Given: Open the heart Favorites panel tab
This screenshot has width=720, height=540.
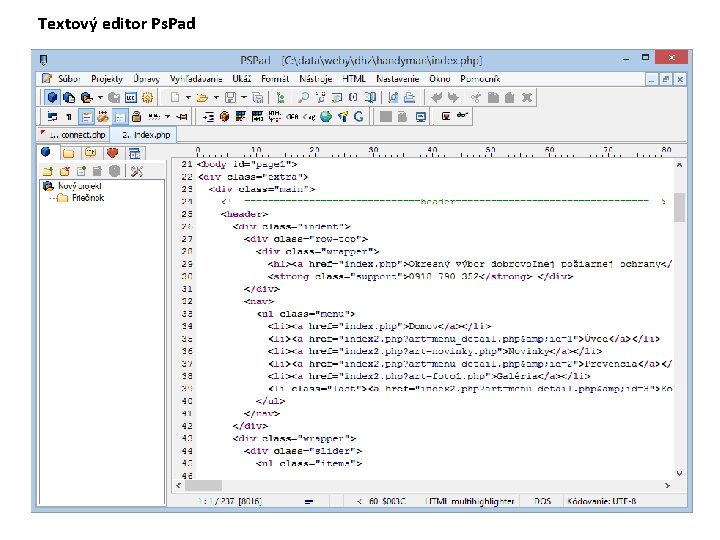Looking at the screenshot, I should (x=112, y=152).
